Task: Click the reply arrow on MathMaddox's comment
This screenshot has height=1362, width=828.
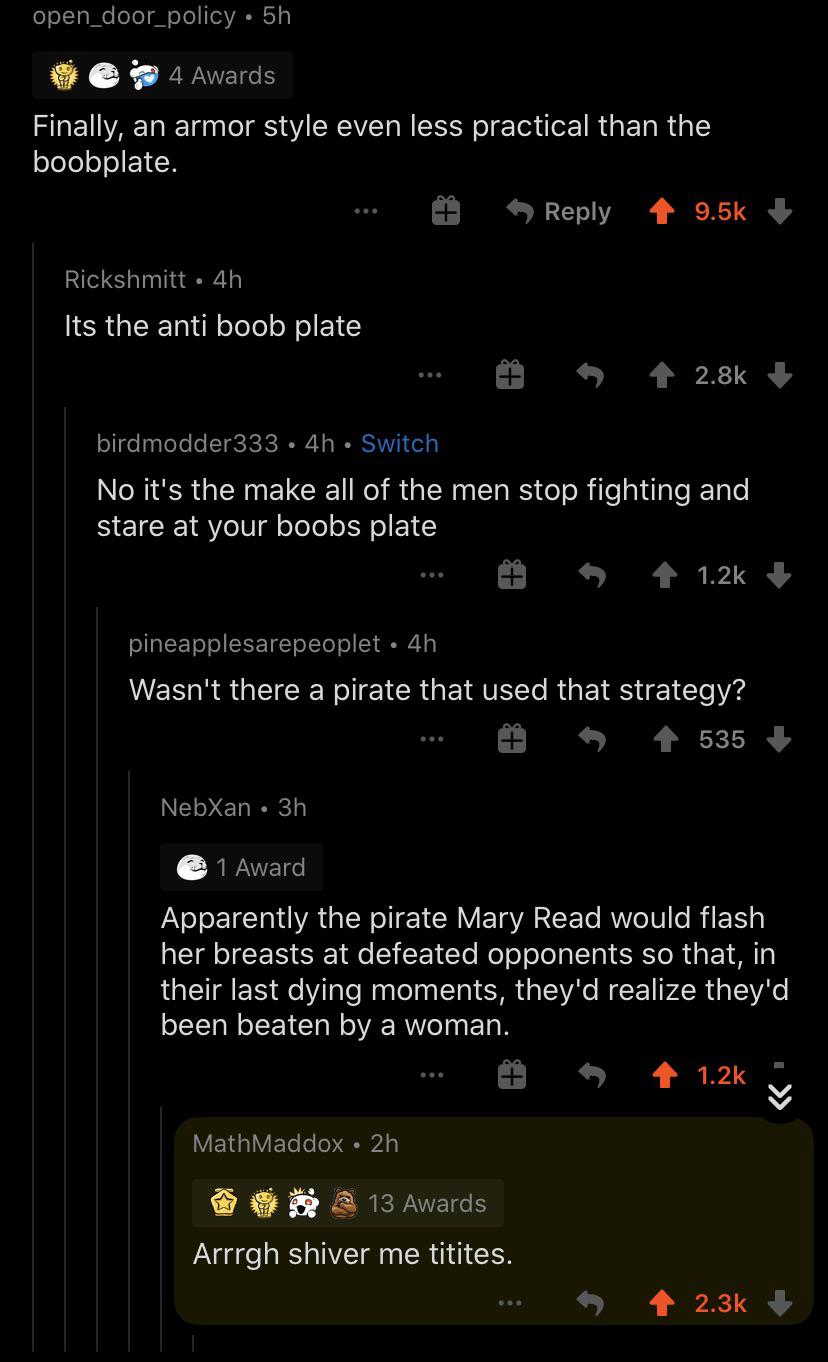Action: pyautogui.click(x=589, y=1302)
